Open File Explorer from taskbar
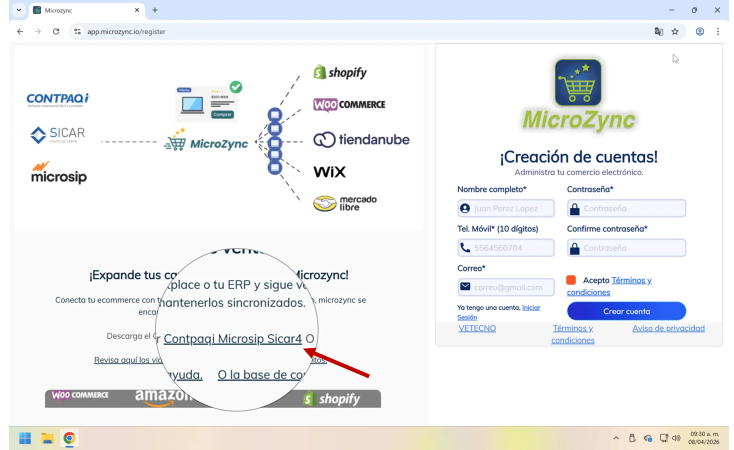Screen dimensions: 734x450 pyautogui.click(x=47, y=438)
